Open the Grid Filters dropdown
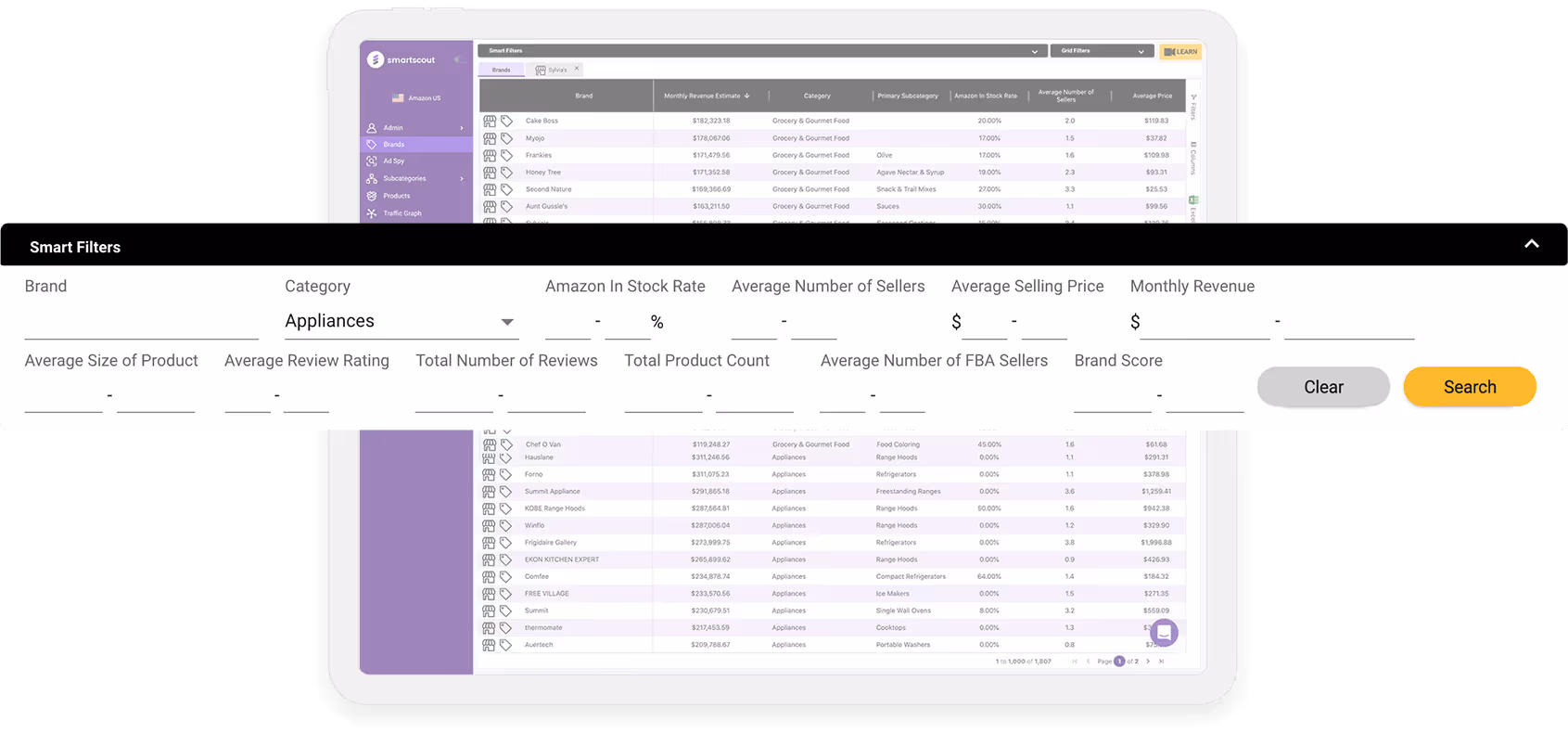 coord(1102,51)
